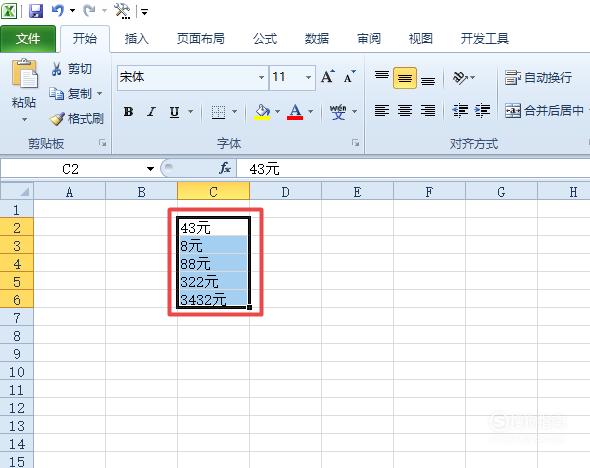Image resolution: width=590 pixels, height=468 pixels.
Task: Click the insert function fx icon
Action: pyautogui.click(x=225, y=168)
